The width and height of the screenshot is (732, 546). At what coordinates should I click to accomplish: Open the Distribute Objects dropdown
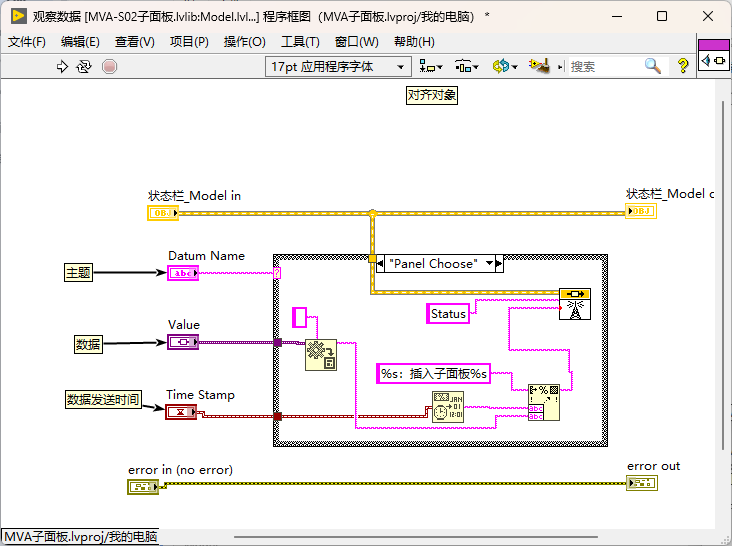point(467,67)
